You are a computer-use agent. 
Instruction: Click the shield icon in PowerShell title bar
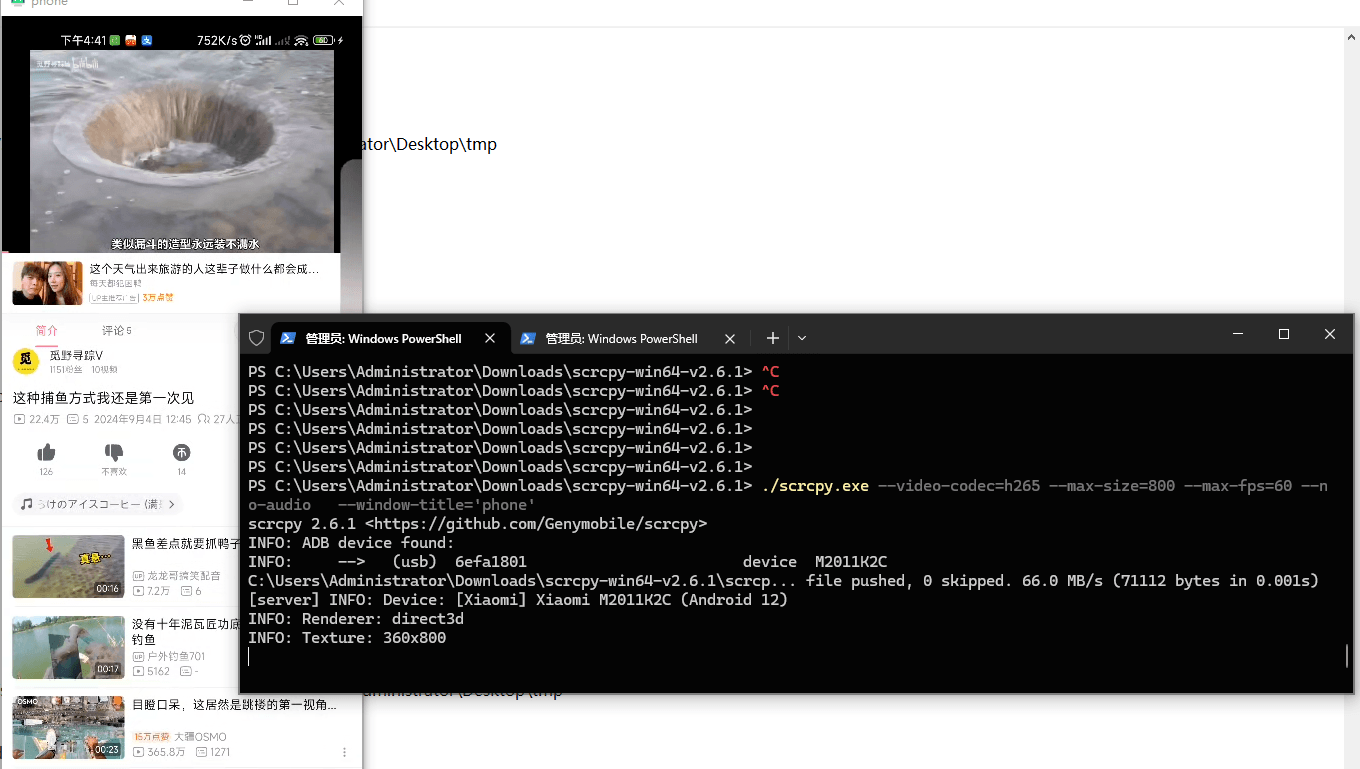coord(256,338)
